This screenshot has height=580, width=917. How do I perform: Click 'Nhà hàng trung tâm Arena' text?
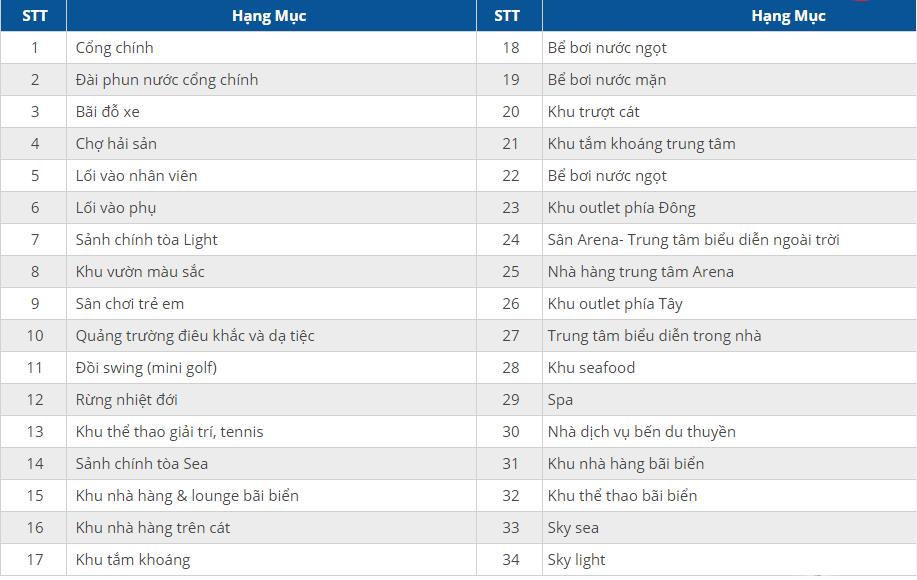(x=641, y=272)
